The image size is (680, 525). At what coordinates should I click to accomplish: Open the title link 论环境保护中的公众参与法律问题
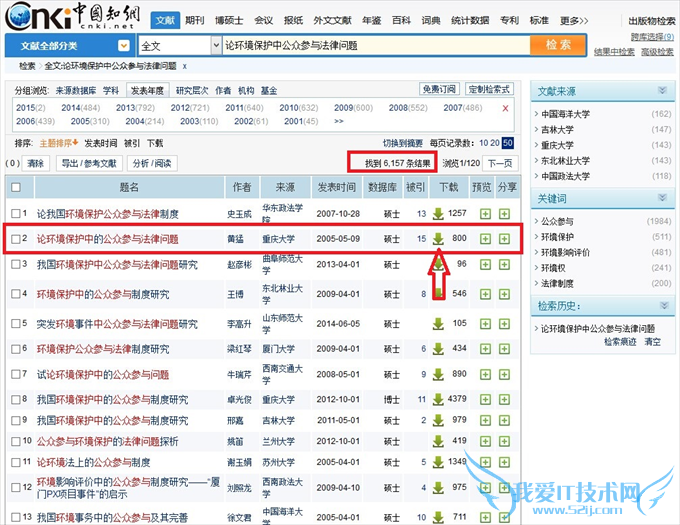pyautogui.click(x=107, y=239)
